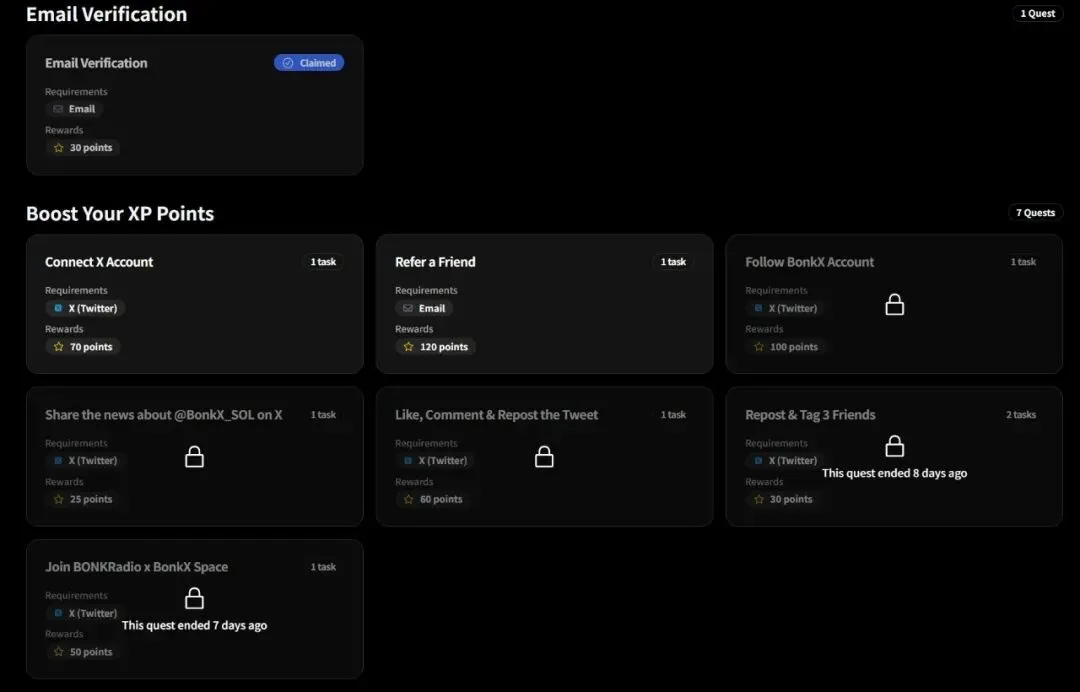Image resolution: width=1080 pixels, height=692 pixels.
Task: Click the Email Verification card title
Action: [x=96, y=63]
